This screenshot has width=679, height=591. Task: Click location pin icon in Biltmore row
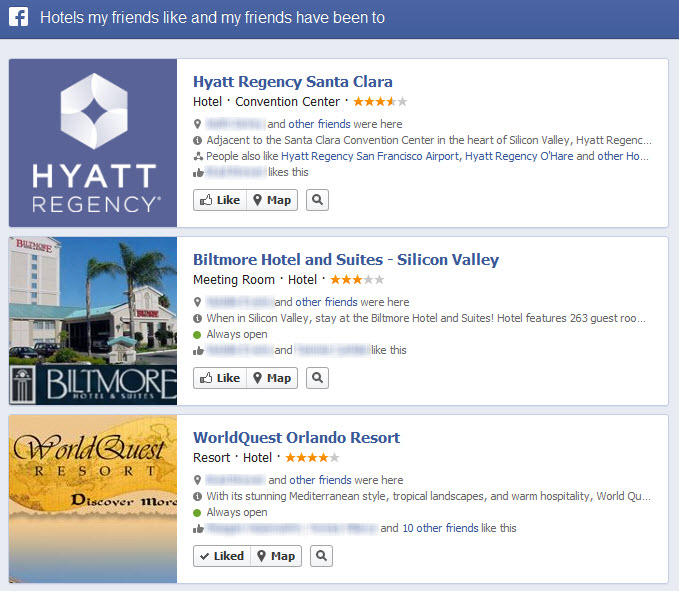(197, 302)
